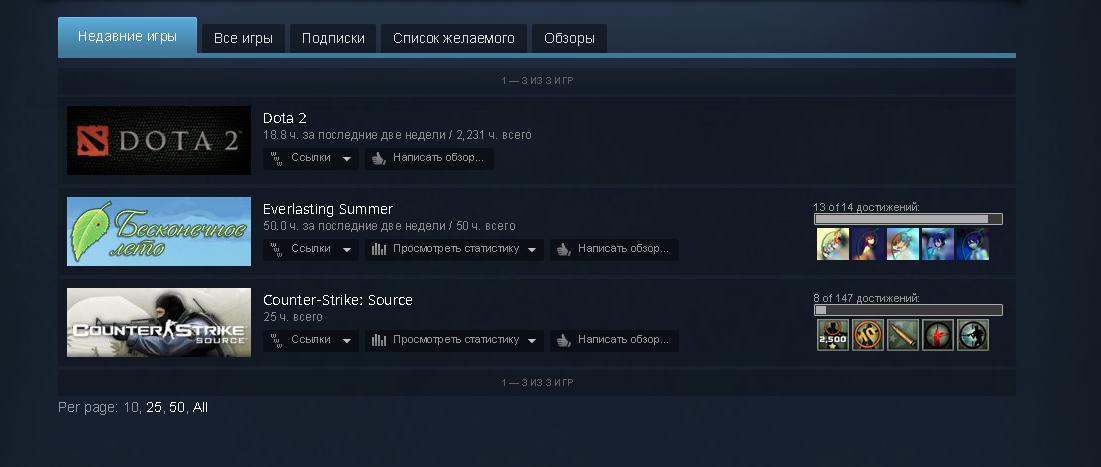Expand Просмотреть статистику for Counter-Strike: Source
This screenshot has width=1101, height=467.
pos(454,341)
